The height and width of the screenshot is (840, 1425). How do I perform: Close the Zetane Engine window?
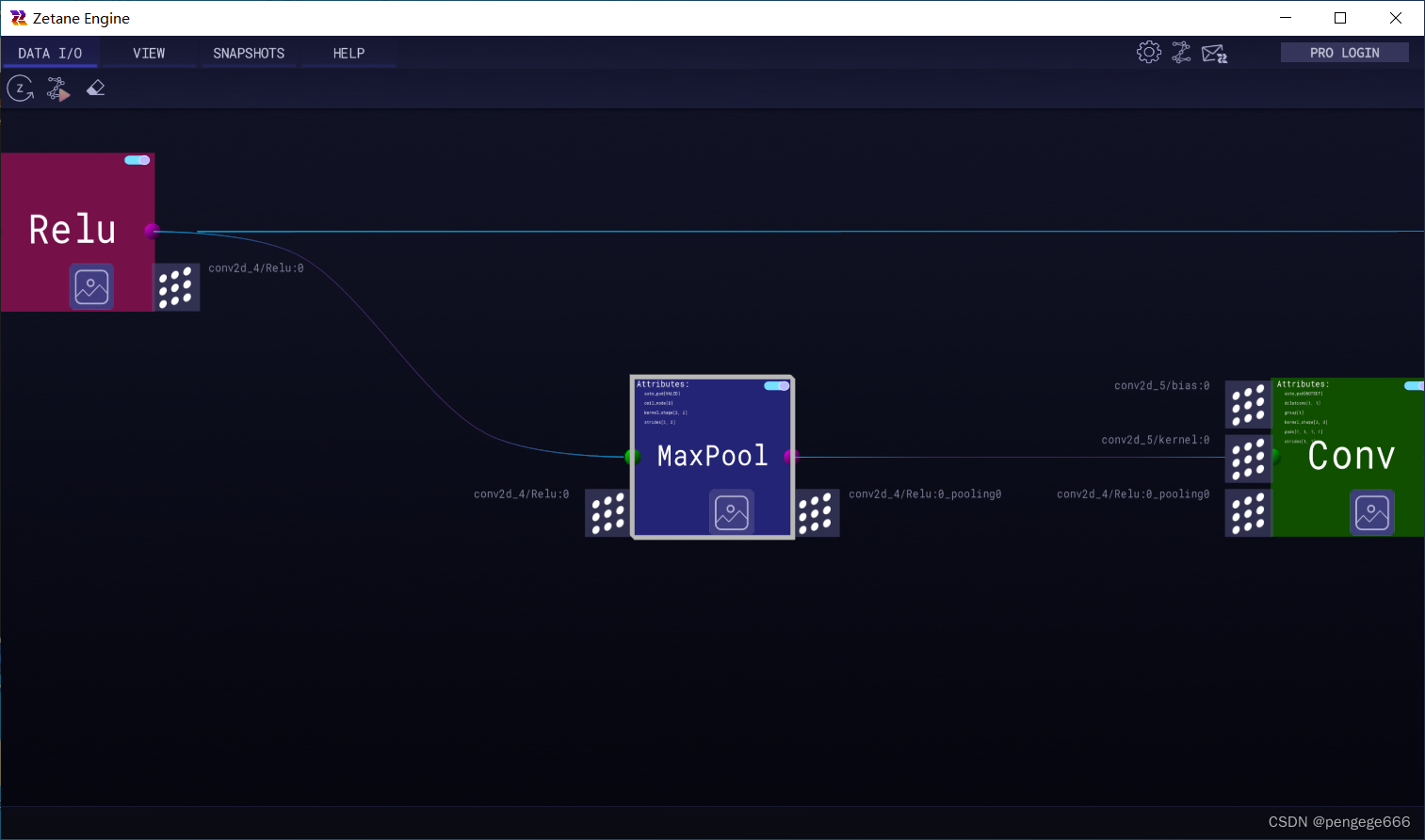click(x=1396, y=18)
